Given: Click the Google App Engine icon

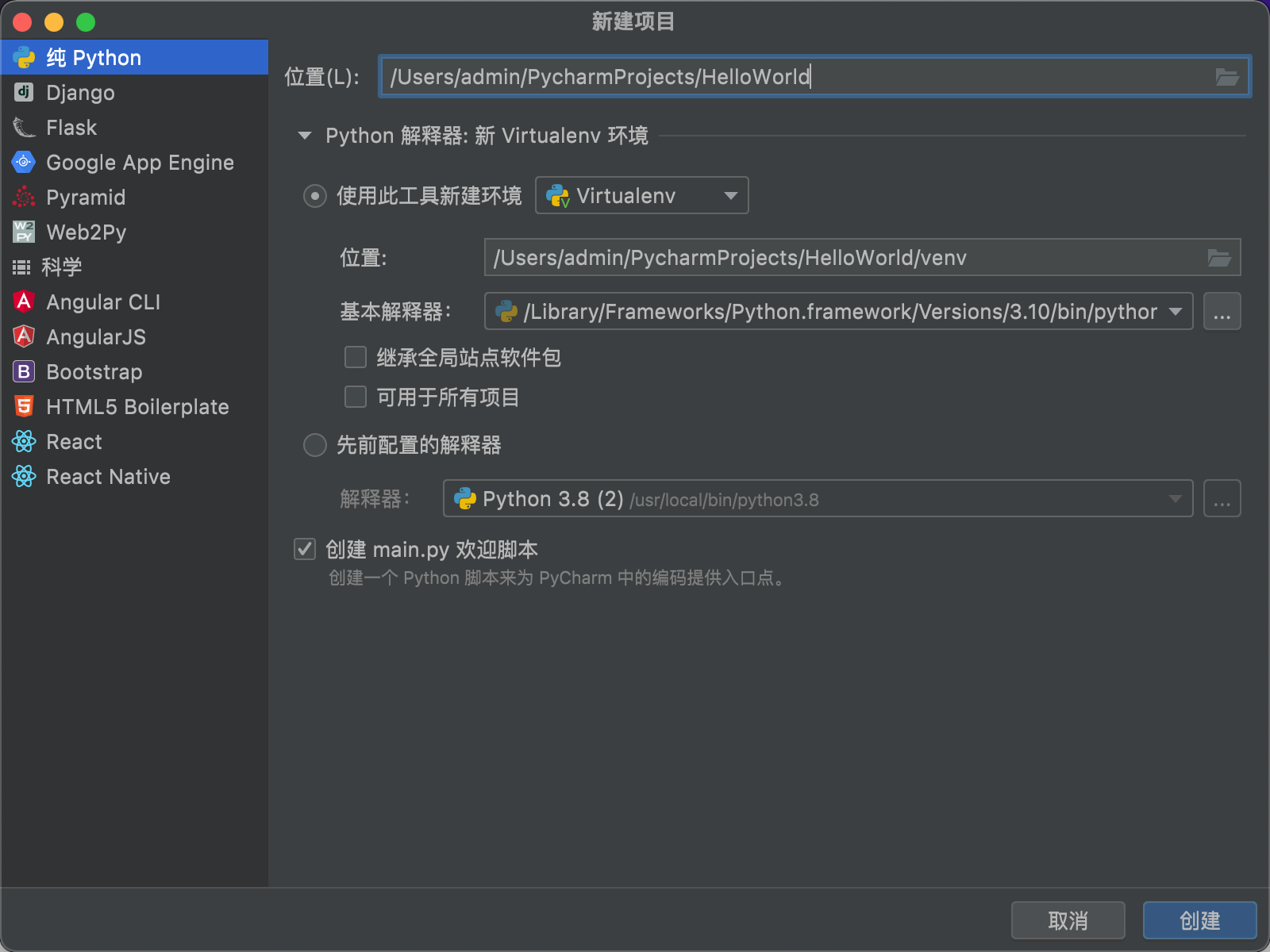Looking at the screenshot, I should click(x=24, y=163).
